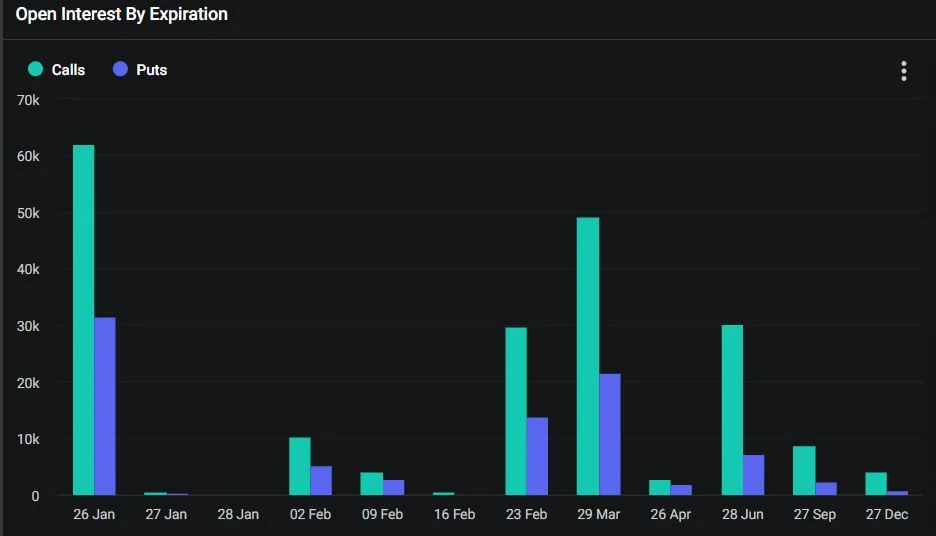Click the 16 Feb axis label

point(454,515)
